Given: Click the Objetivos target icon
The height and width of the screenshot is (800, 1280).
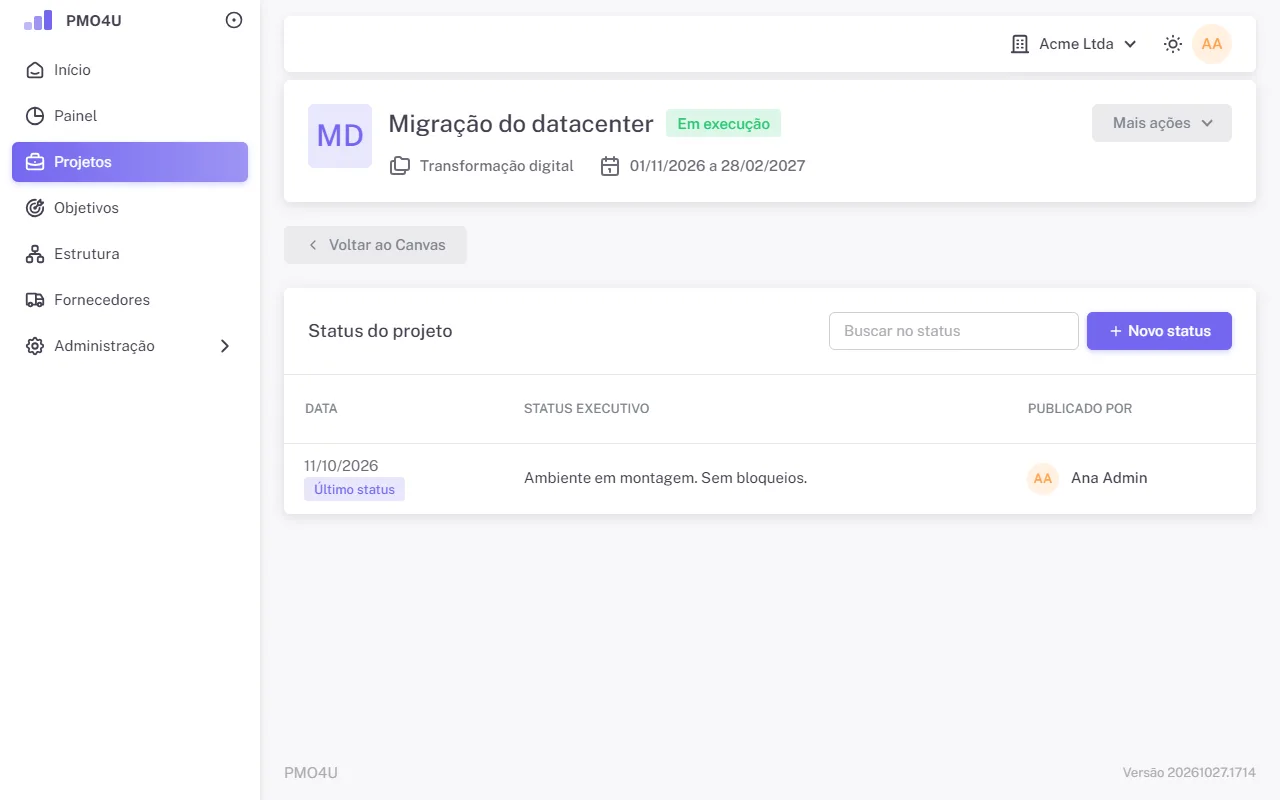Looking at the screenshot, I should [x=35, y=208].
